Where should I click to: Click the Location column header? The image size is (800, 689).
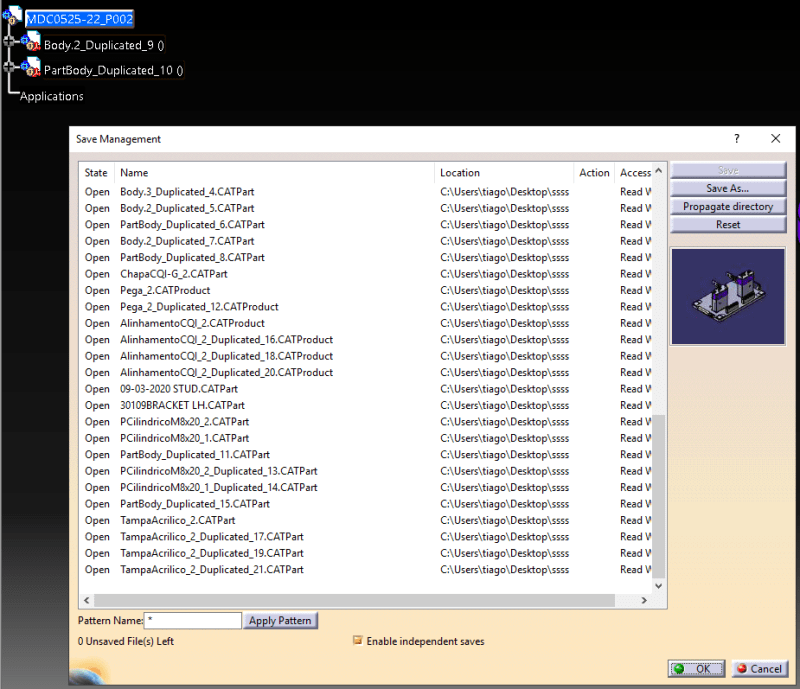504,173
